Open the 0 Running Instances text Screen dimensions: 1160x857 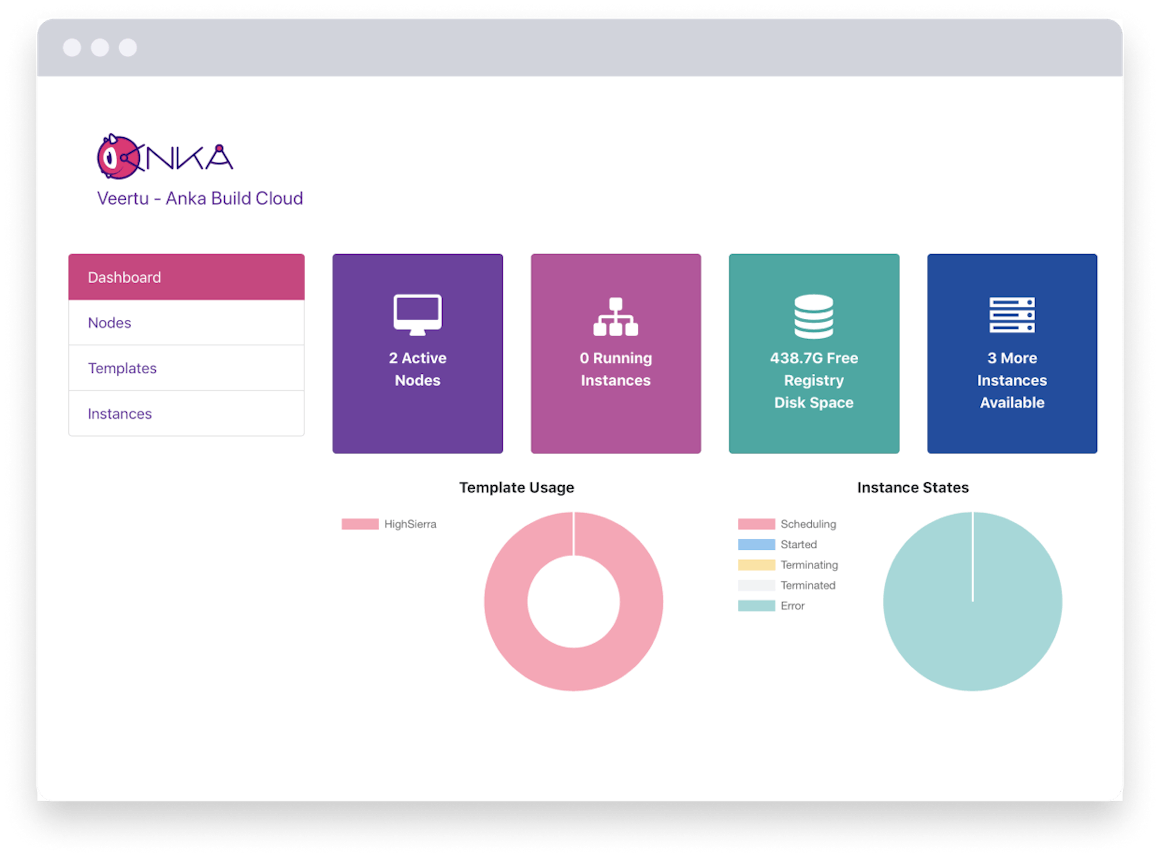tap(616, 369)
